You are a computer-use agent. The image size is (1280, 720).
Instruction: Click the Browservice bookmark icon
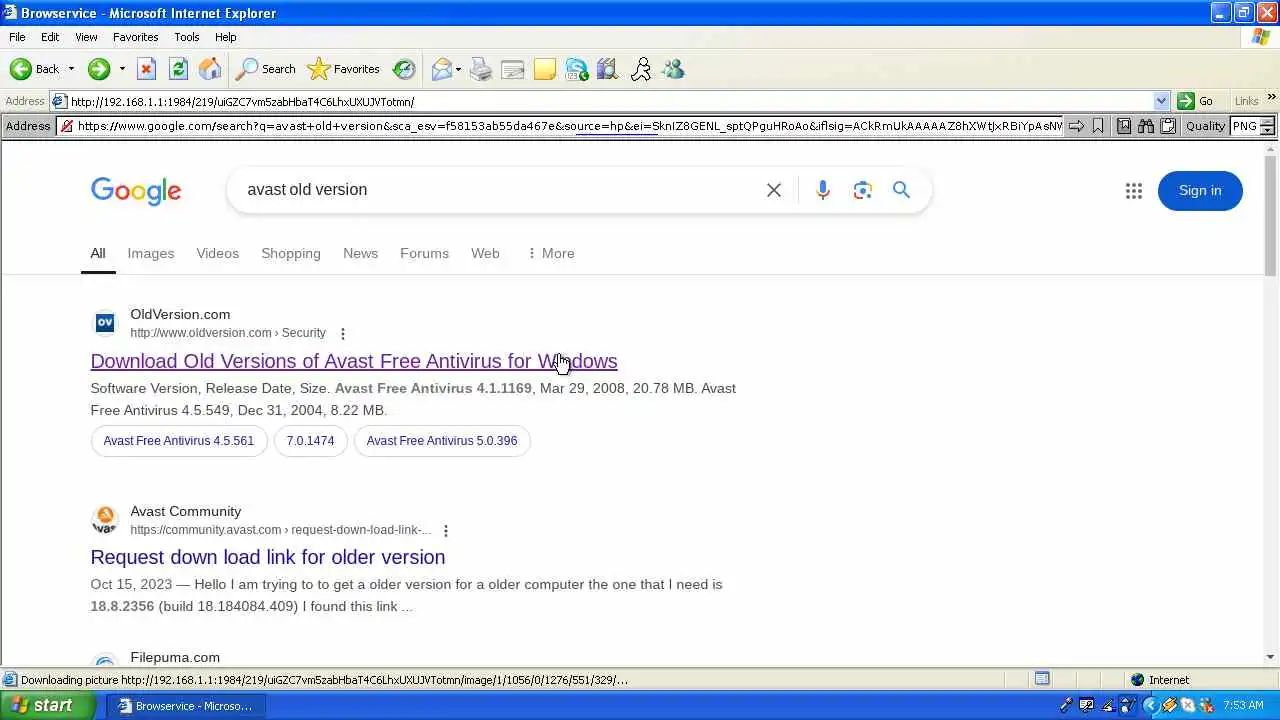tap(1098, 126)
